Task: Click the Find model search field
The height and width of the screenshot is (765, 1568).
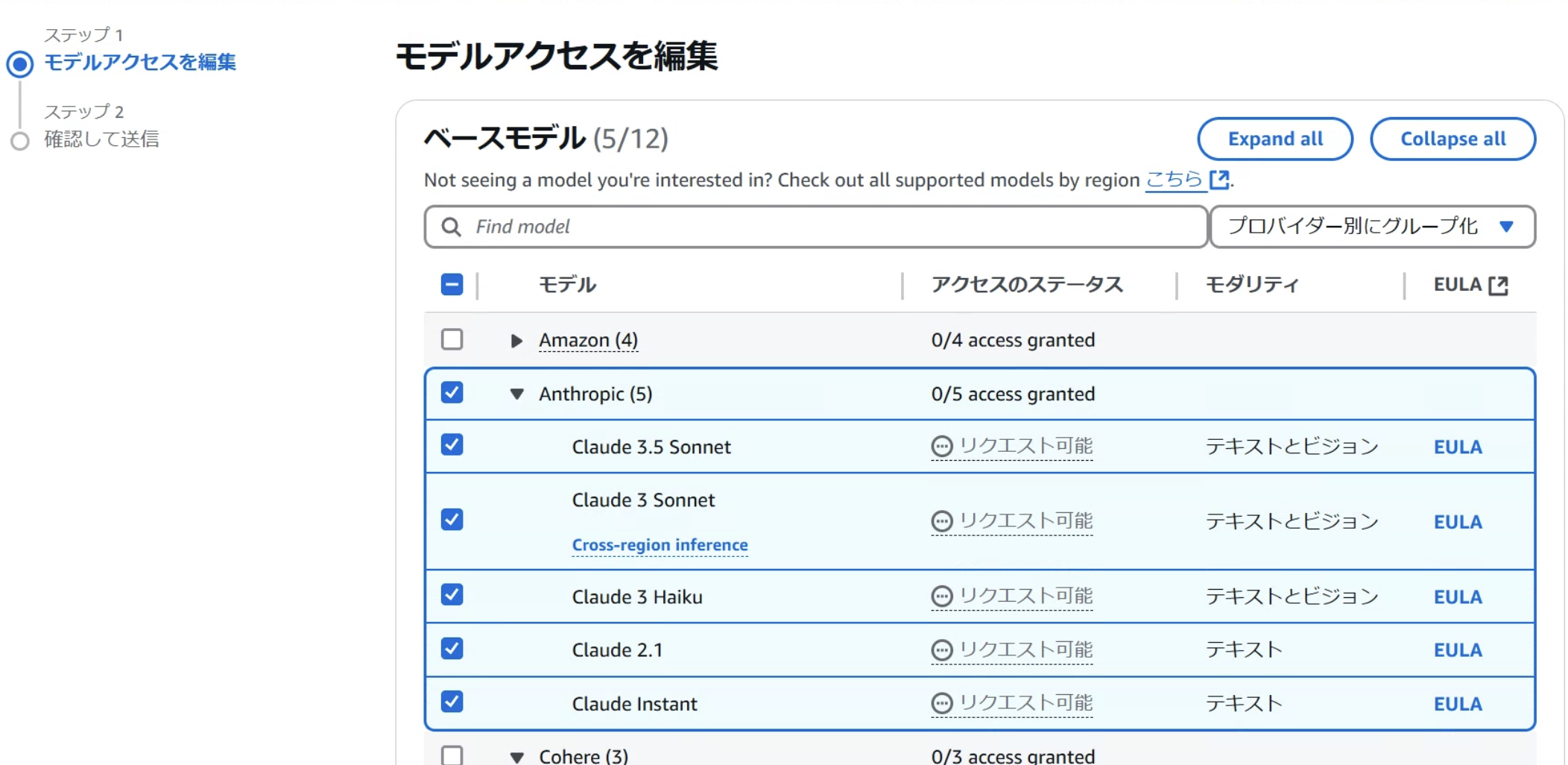Action: tap(745, 226)
